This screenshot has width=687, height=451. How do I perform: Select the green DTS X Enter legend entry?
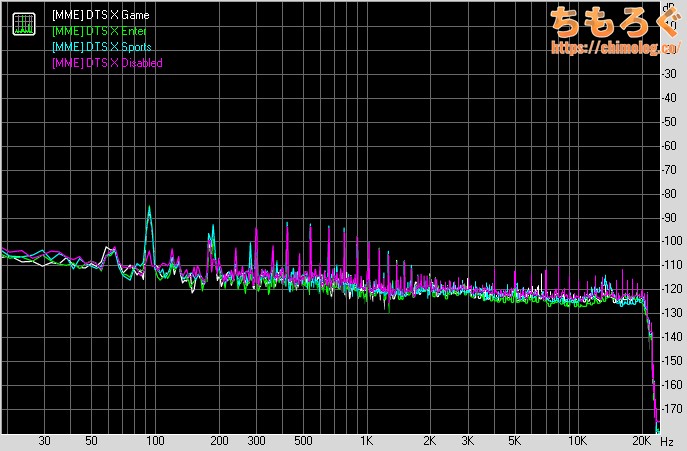point(99,33)
